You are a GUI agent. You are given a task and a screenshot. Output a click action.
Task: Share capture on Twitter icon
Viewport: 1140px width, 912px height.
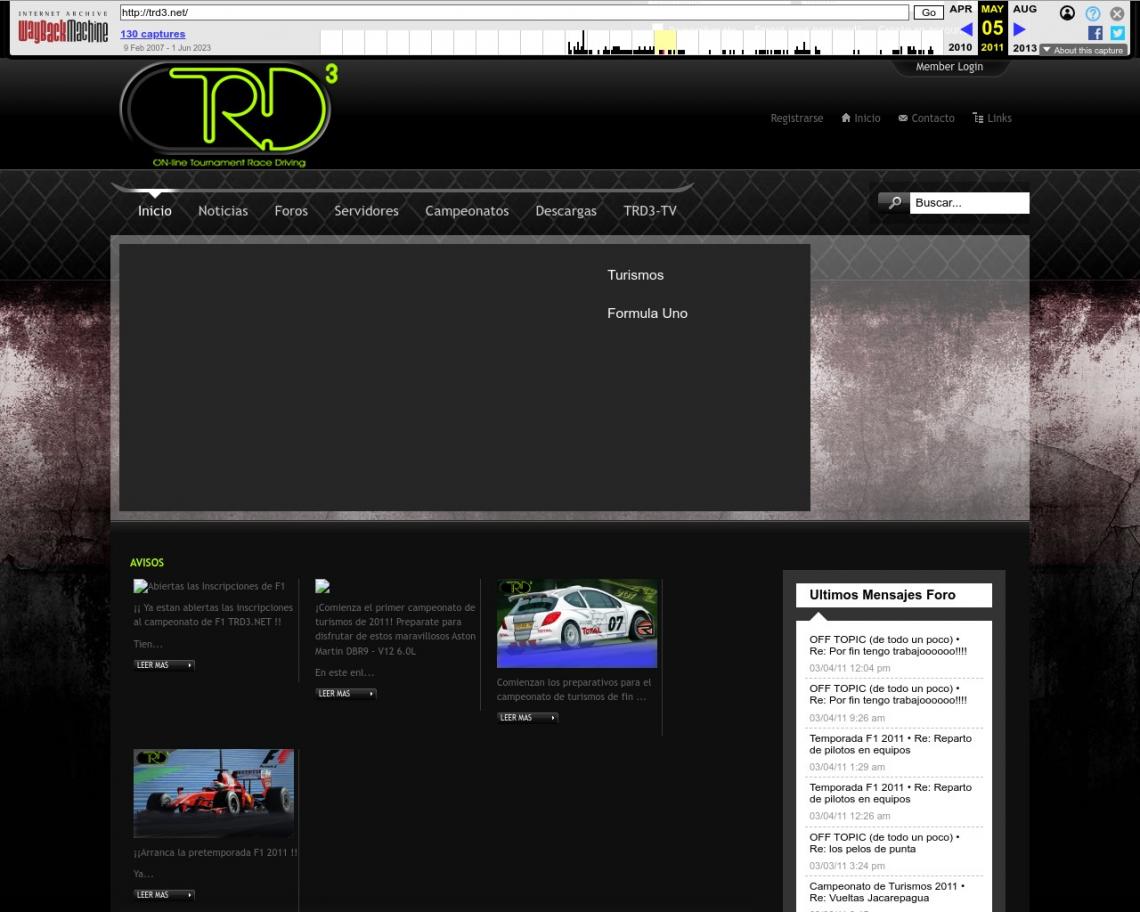tap(1117, 33)
